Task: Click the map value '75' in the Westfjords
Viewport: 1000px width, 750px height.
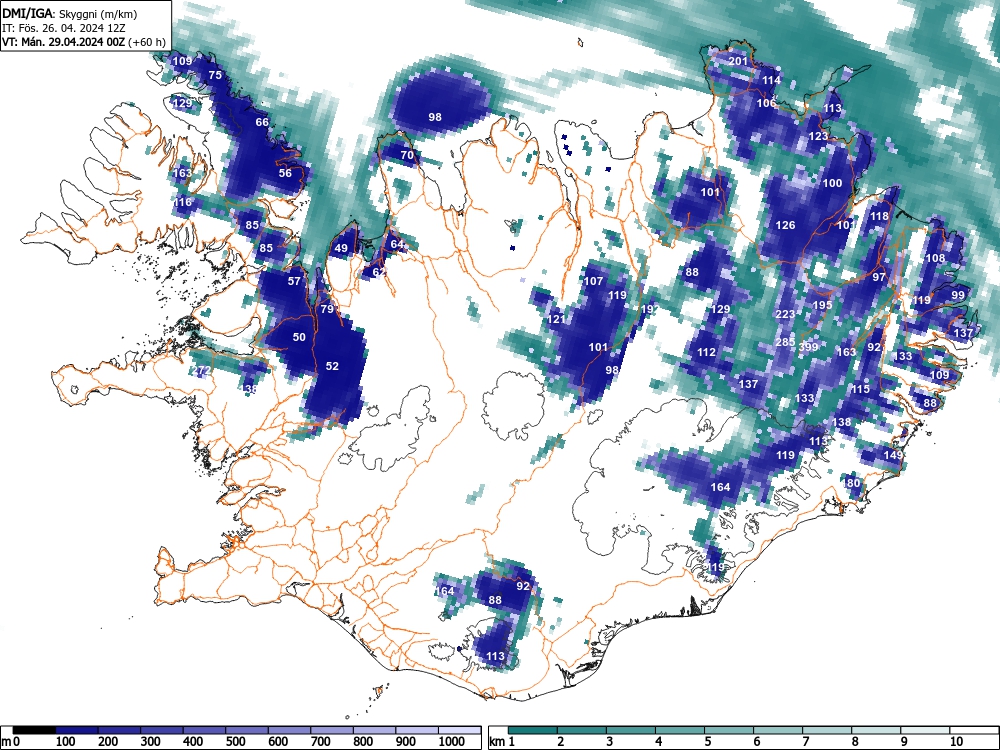Action: point(215,75)
